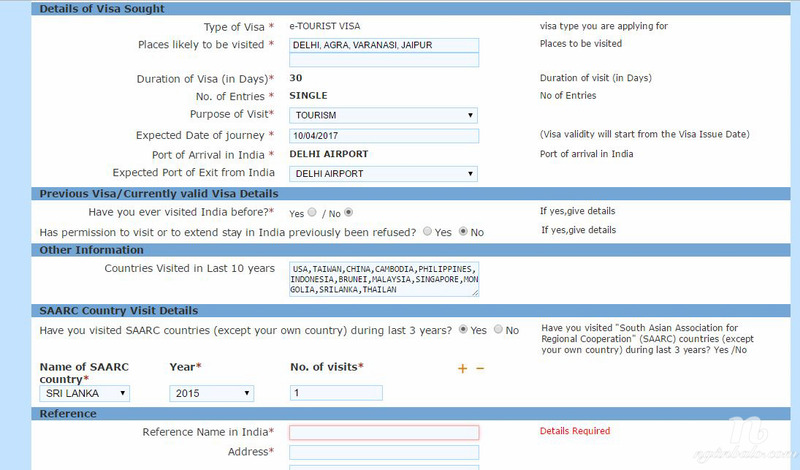Click the 'No of Entries' hint text

(568, 95)
